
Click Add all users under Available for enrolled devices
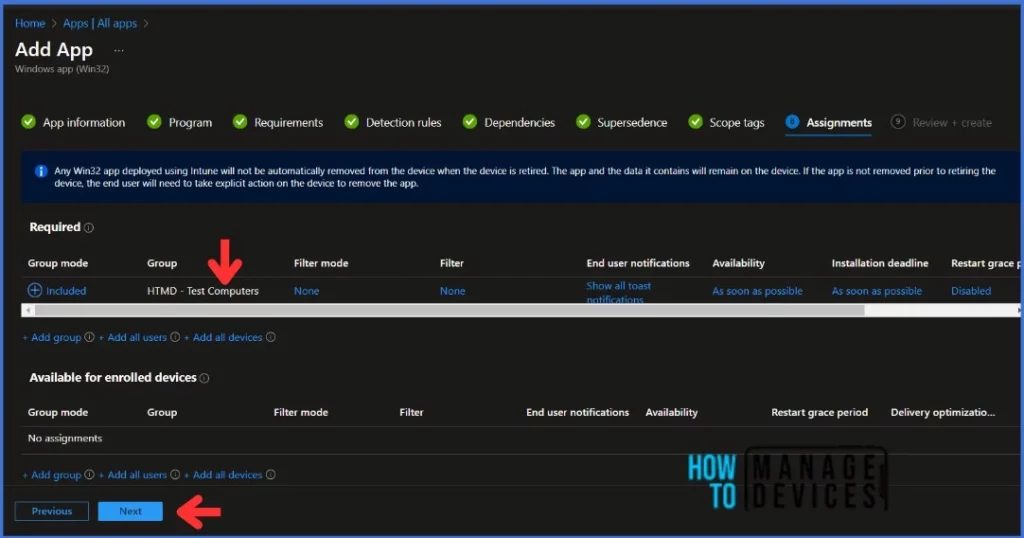click(x=133, y=475)
